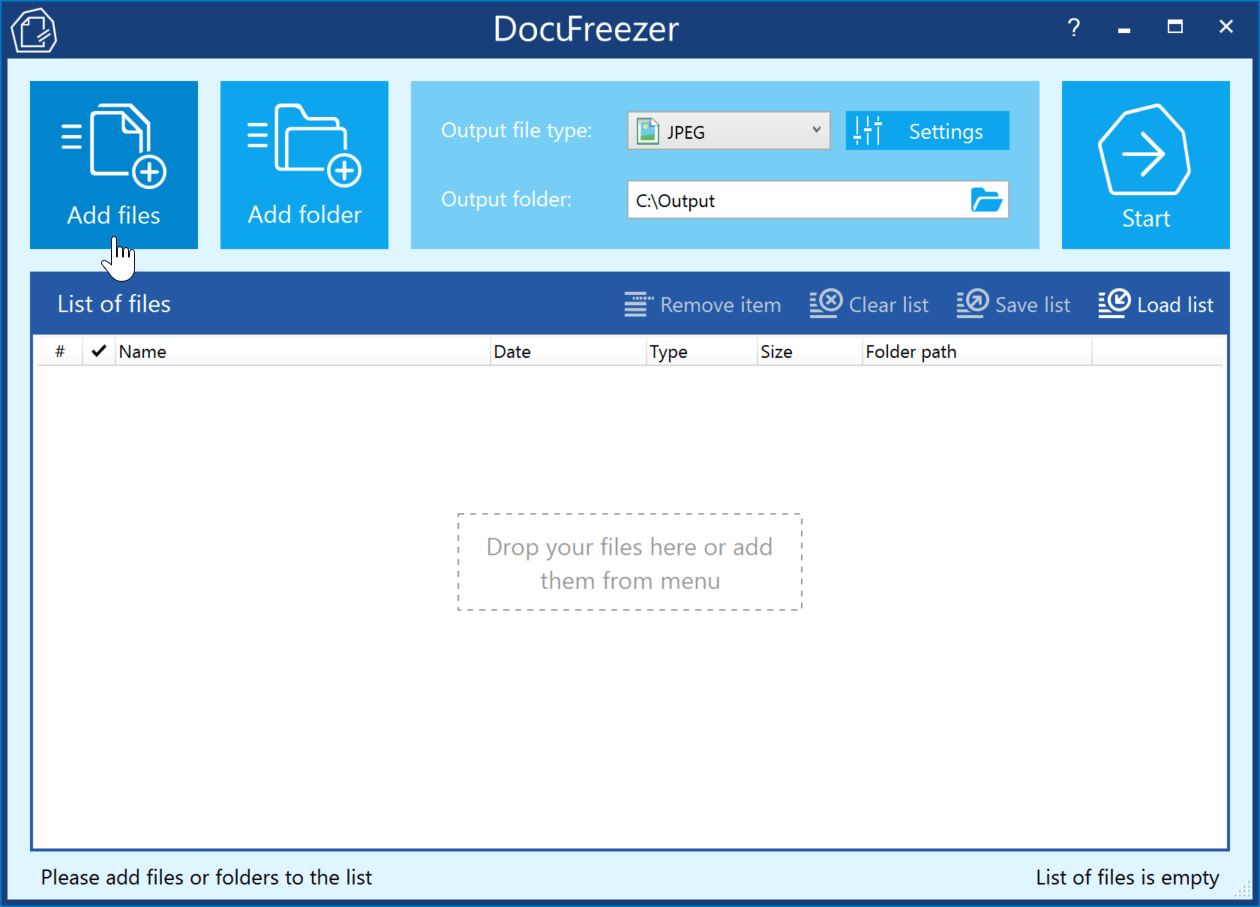Viewport: 1260px width, 907px height.
Task: Click the 'Output file type:' label
Action: (517, 131)
